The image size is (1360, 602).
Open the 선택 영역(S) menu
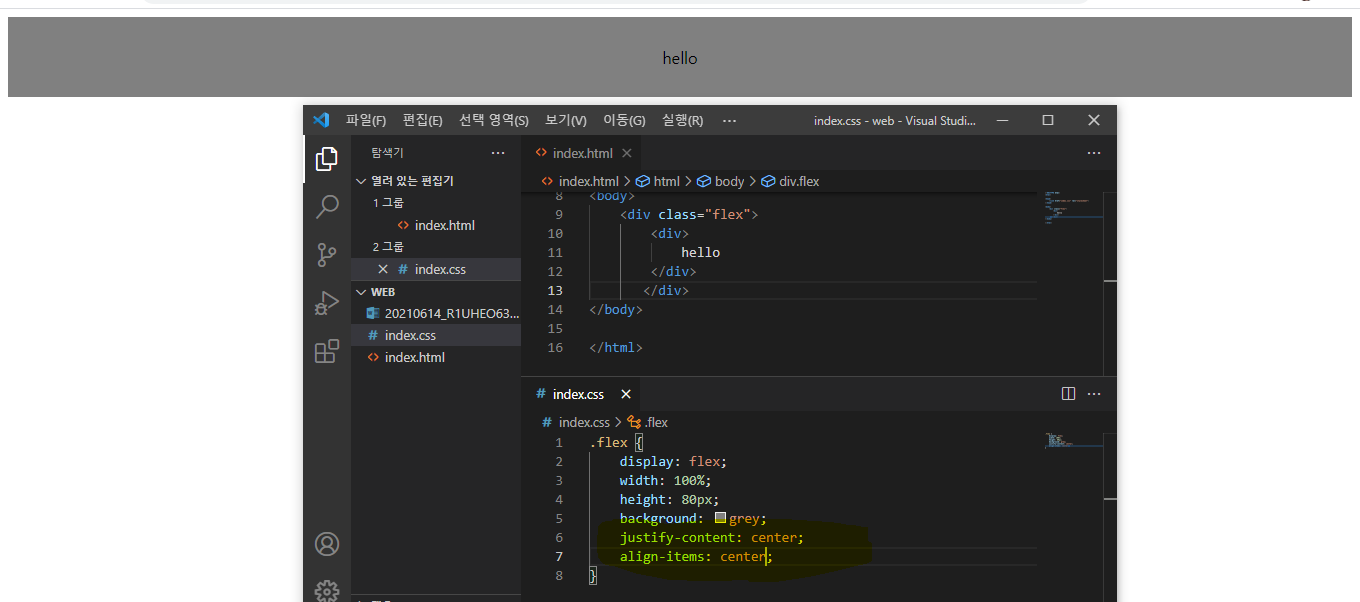click(x=494, y=120)
